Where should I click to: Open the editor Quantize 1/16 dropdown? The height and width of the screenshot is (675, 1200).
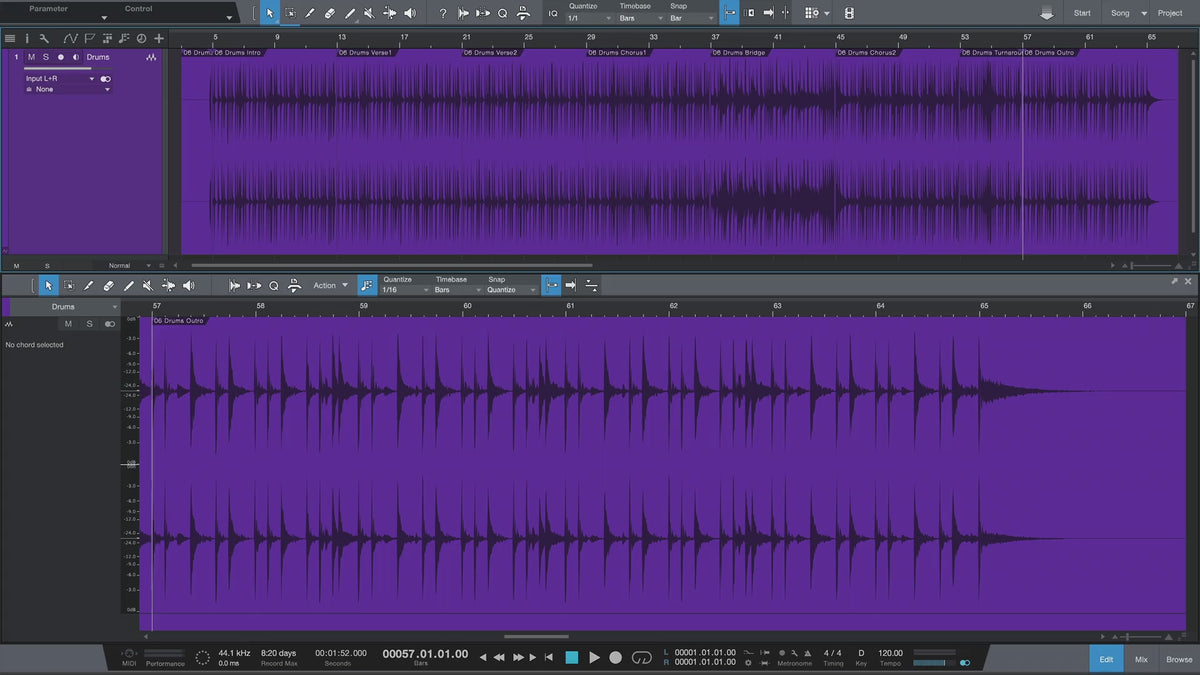(x=405, y=290)
